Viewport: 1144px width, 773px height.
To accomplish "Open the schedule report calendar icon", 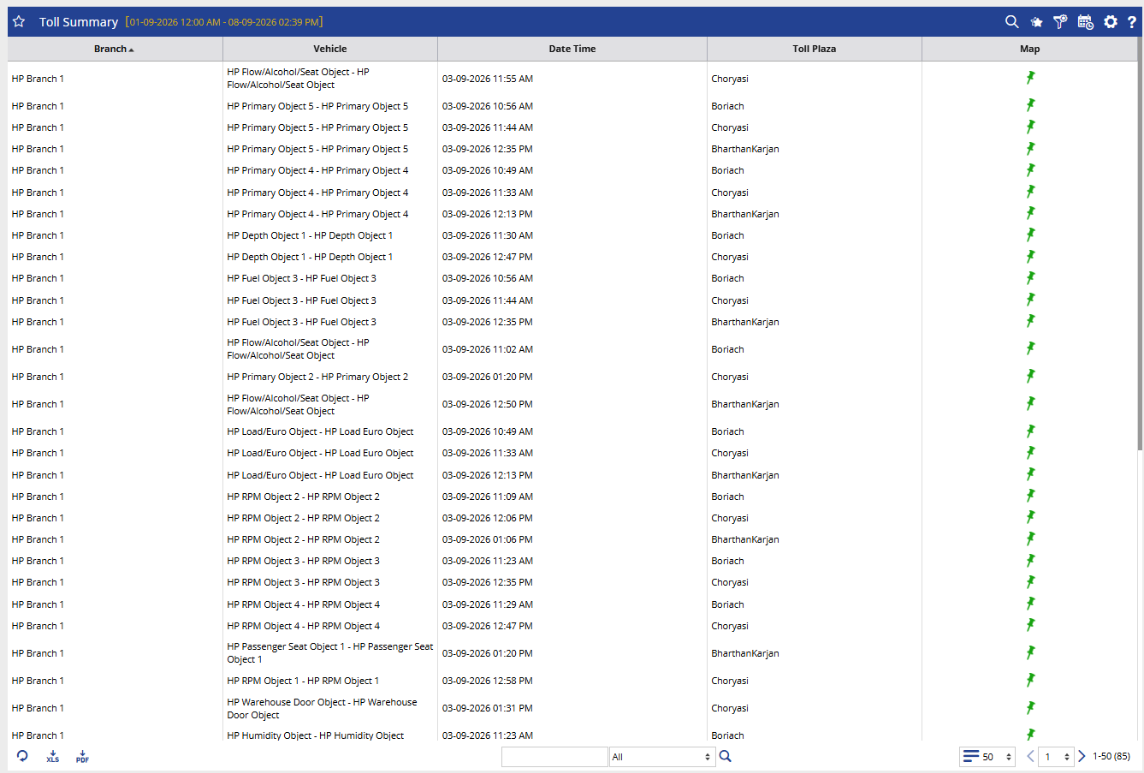I will pyautogui.click(x=1085, y=22).
